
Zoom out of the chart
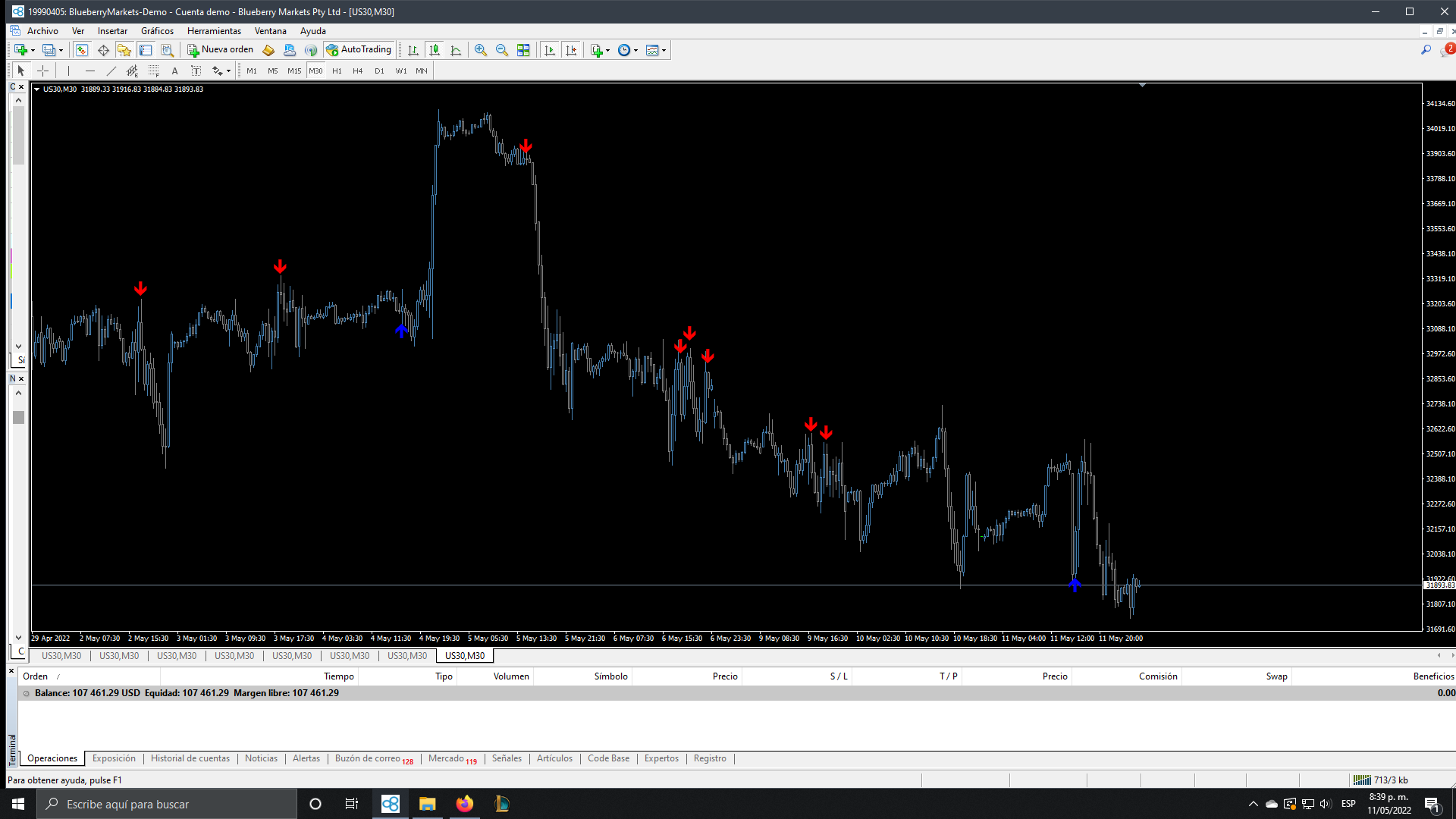click(502, 50)
